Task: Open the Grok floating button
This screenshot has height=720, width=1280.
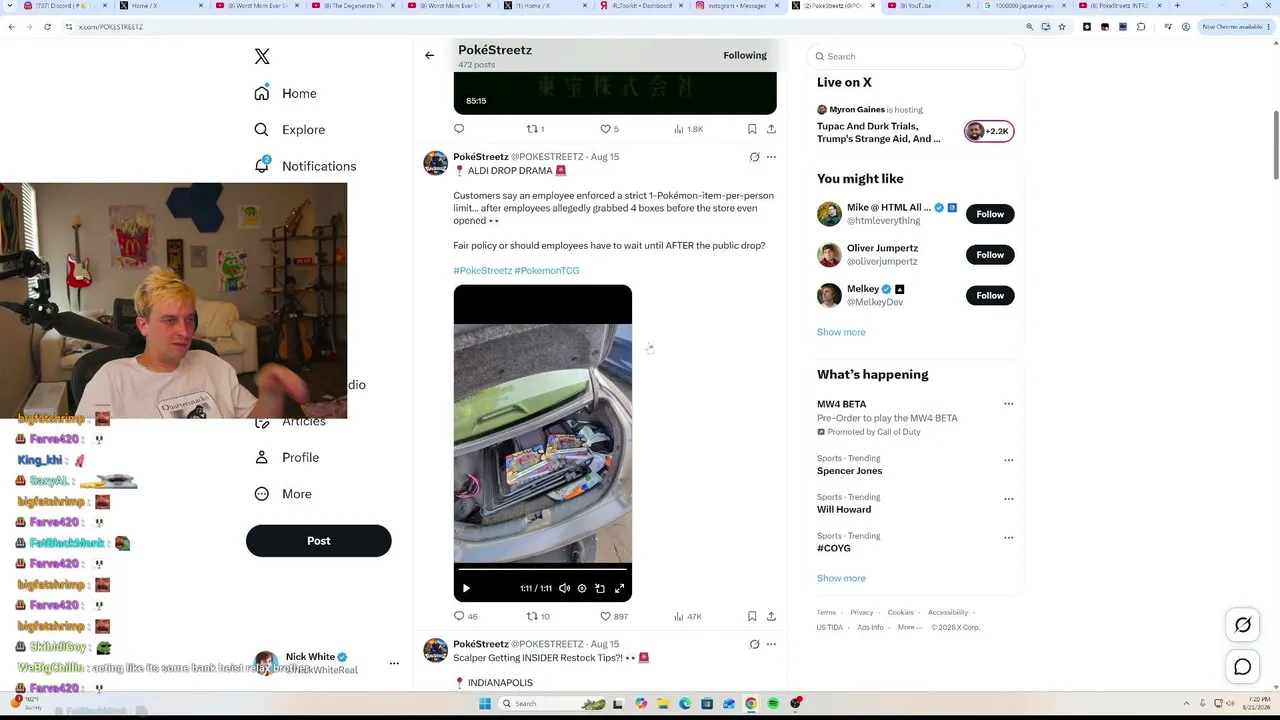Action: (1243, 625)
